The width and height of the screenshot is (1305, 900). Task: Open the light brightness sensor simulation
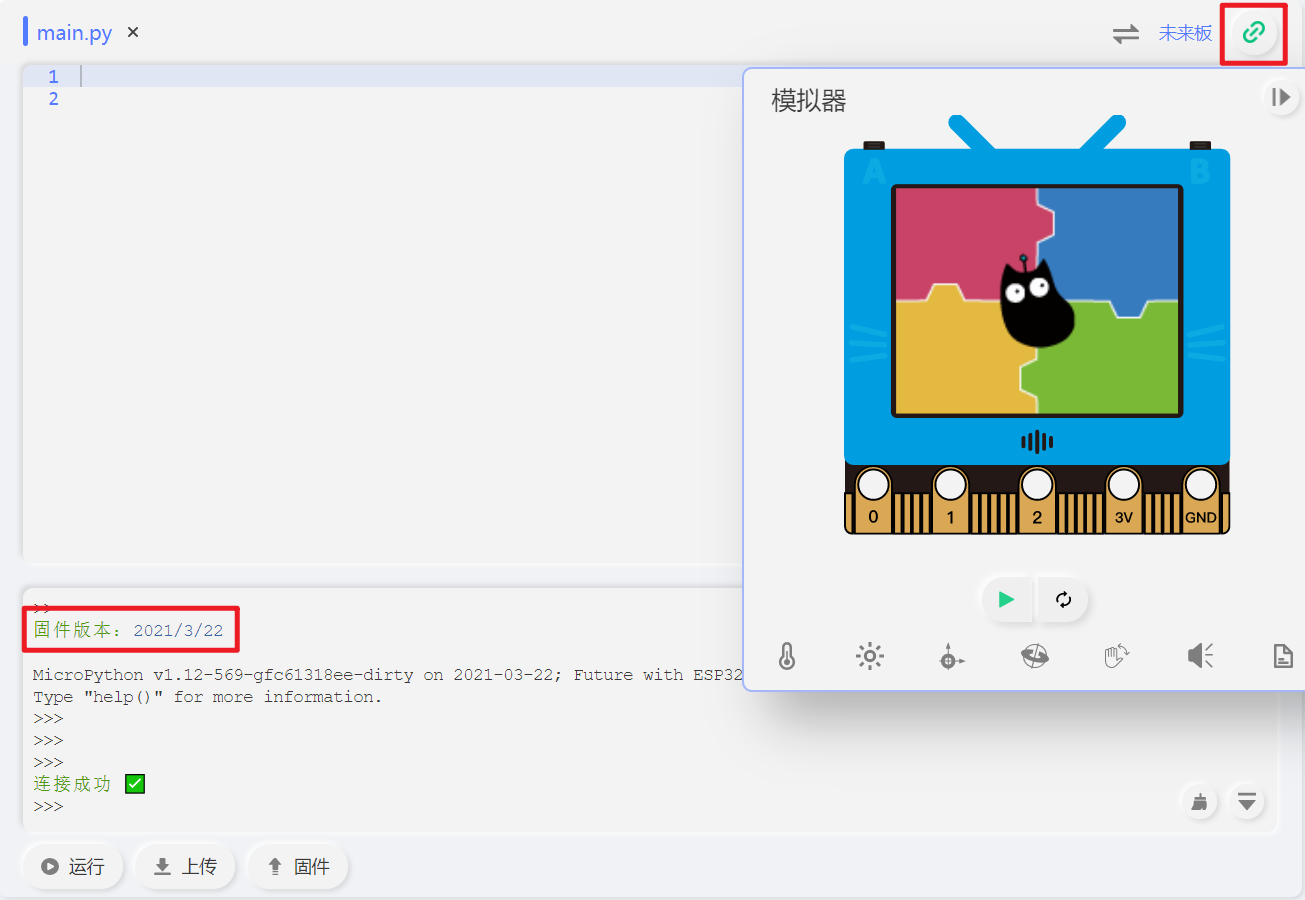point(870,656)
